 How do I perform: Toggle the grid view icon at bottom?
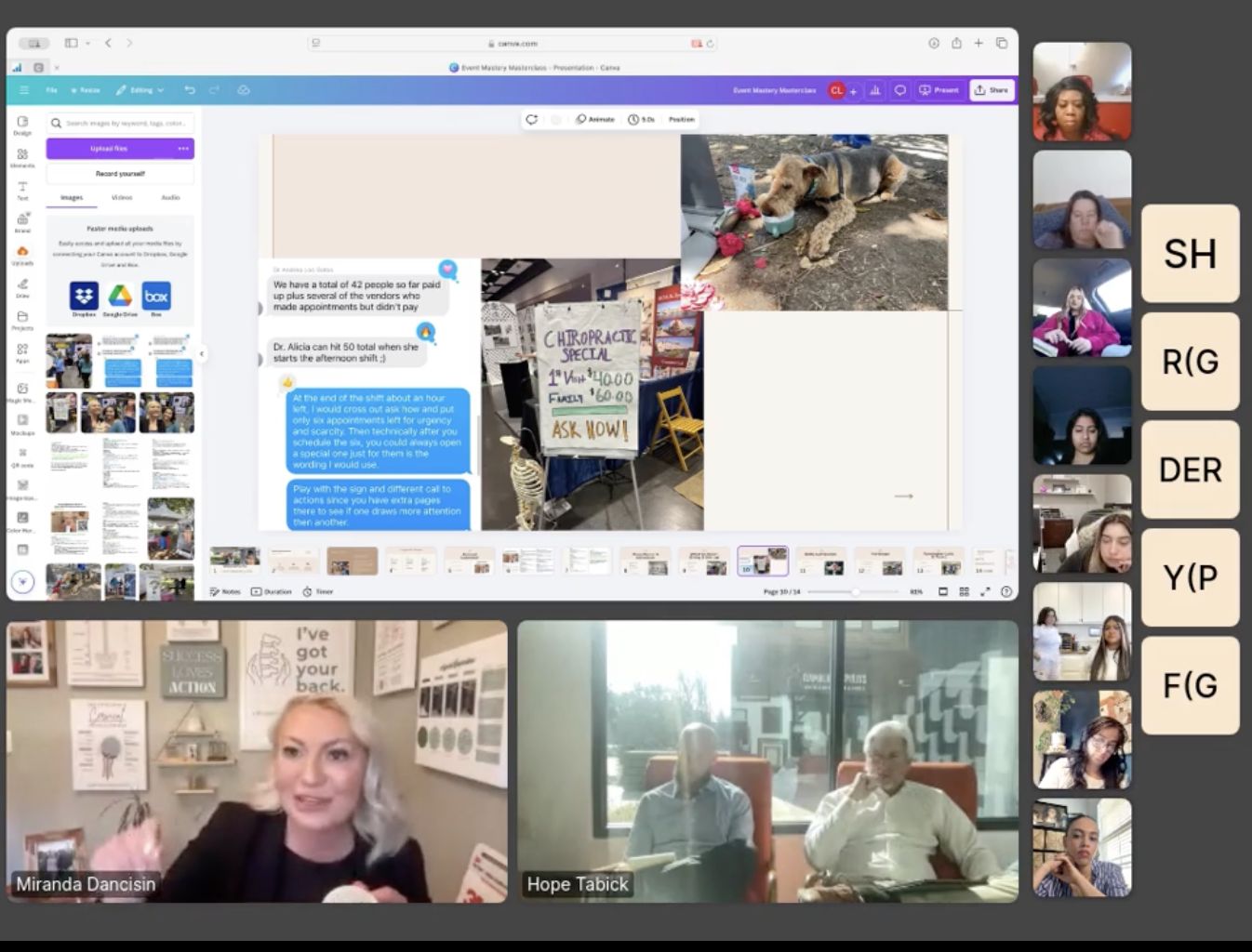click(x=964, y=591)
